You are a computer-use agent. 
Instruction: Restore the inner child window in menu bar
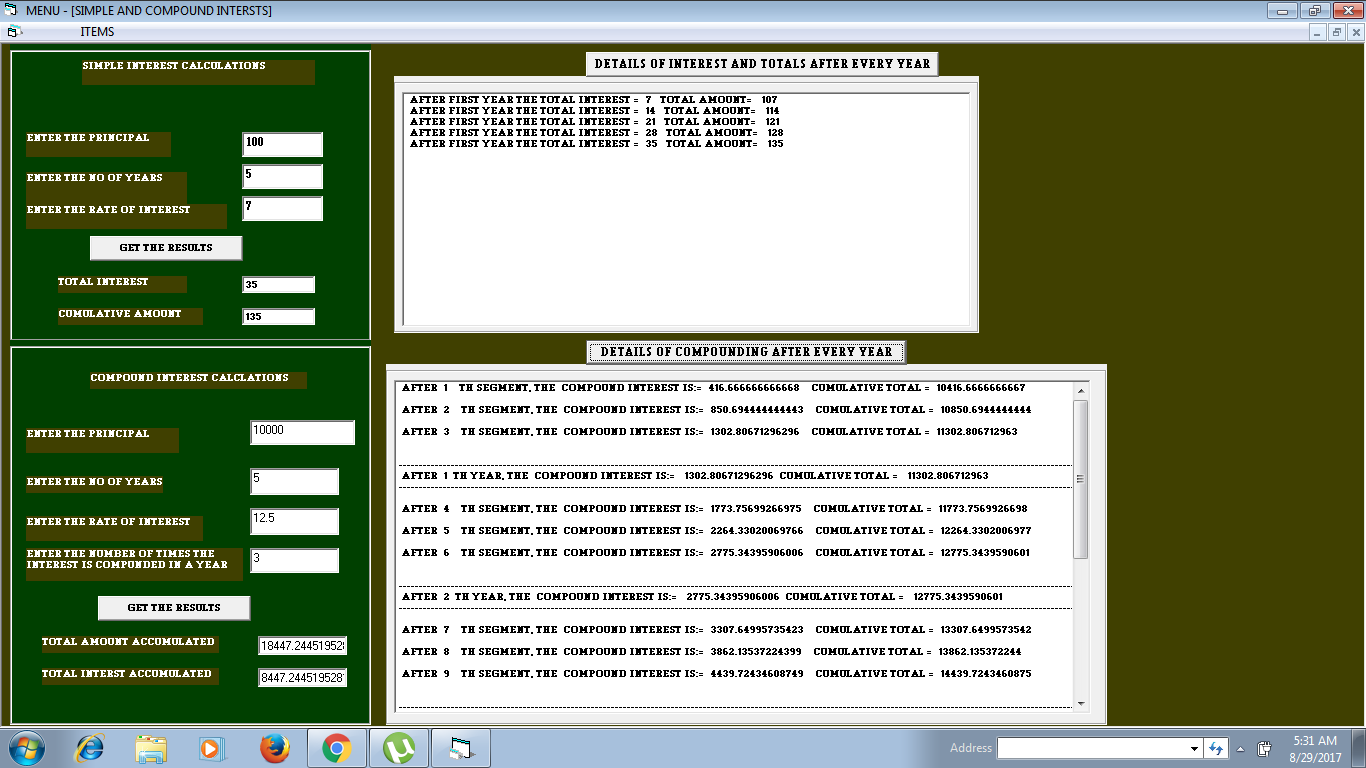pos(1337,32)
